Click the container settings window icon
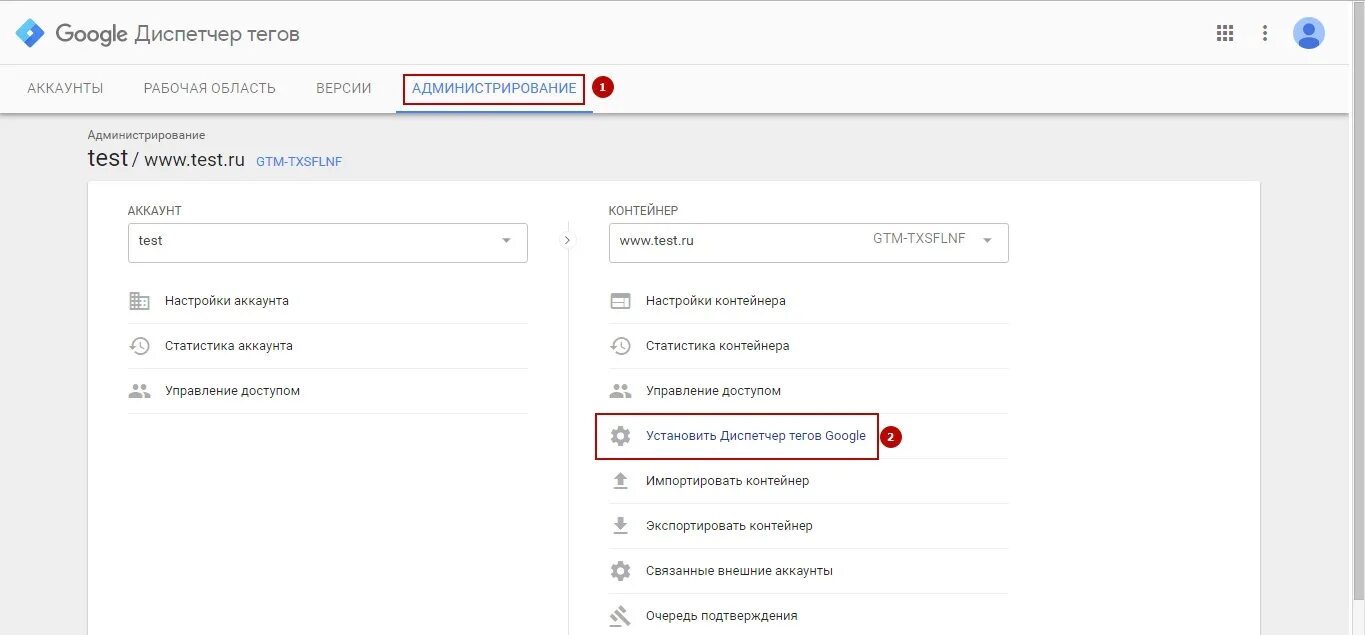The height and width of the screenshot is (635, 1365). point(620,301)
